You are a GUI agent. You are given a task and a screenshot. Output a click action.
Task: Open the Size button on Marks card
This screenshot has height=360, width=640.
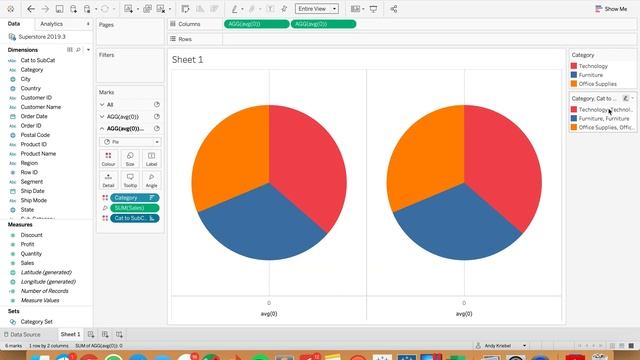tap(130, 159)
